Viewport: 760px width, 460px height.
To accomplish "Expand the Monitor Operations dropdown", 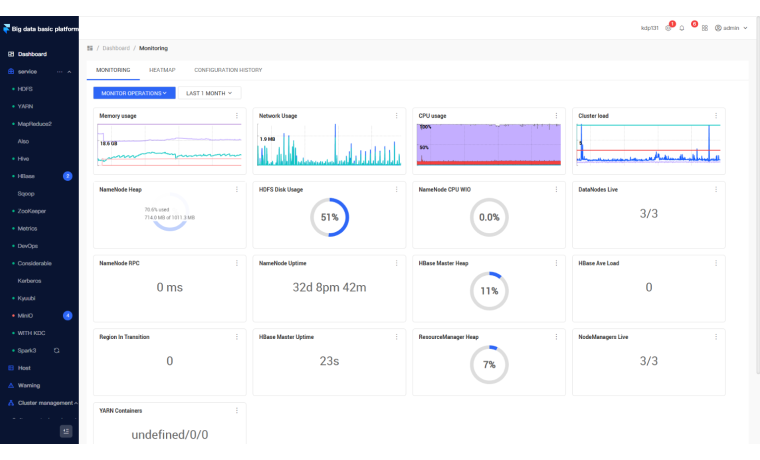I will click(x=135, y=93).
